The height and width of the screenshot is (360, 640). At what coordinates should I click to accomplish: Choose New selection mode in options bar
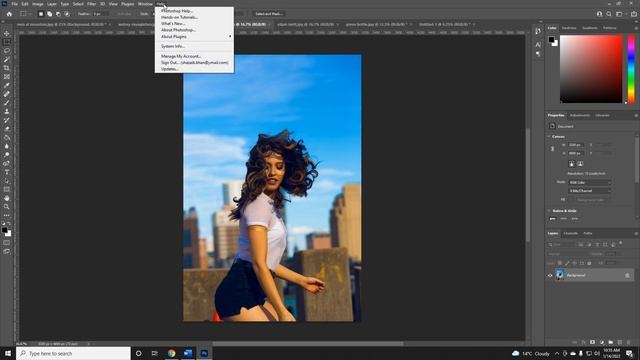[41, 14]
